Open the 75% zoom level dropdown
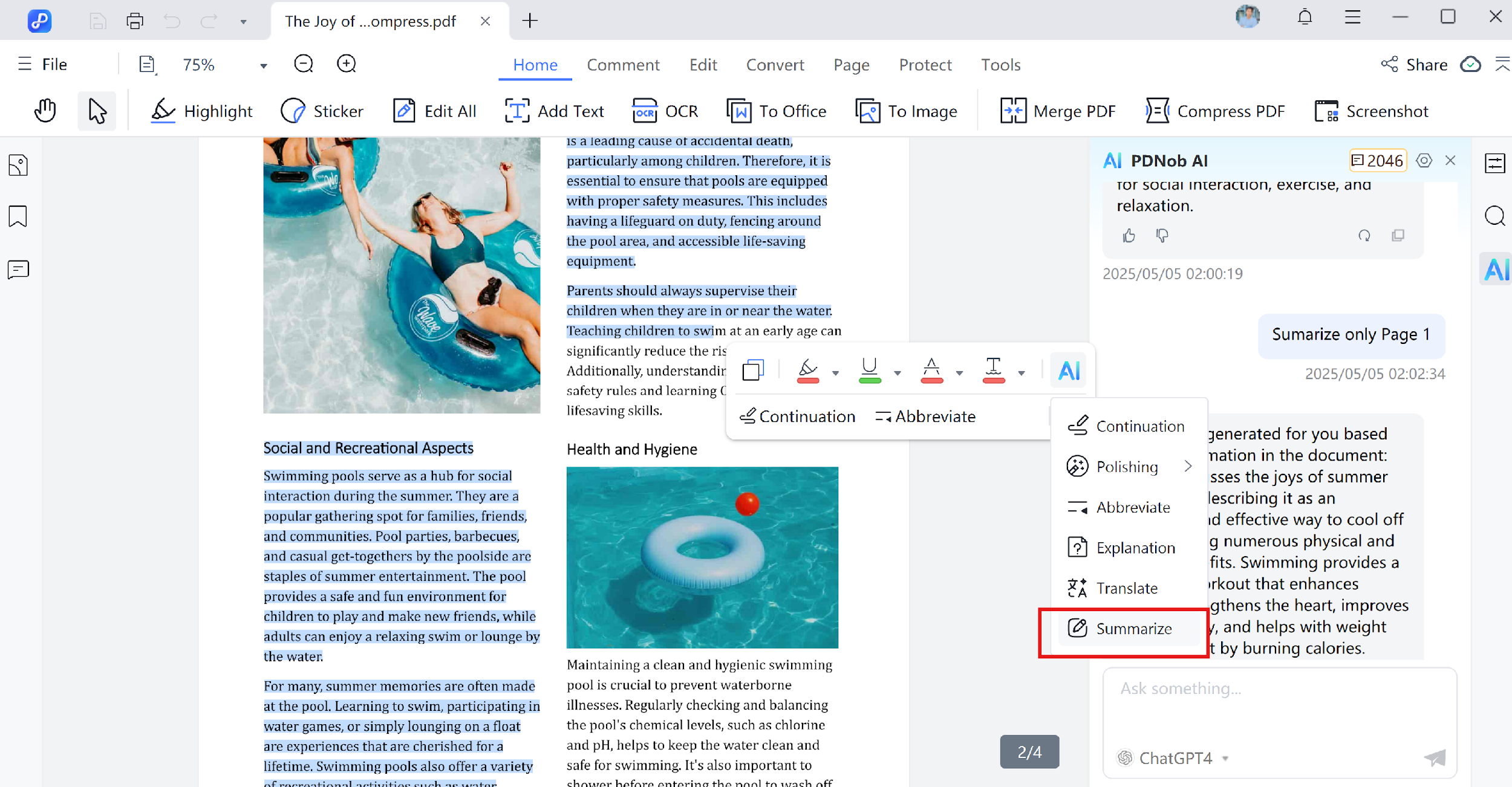The height and width of the screenshot is (787, 1512). click(x=263, y=65)
